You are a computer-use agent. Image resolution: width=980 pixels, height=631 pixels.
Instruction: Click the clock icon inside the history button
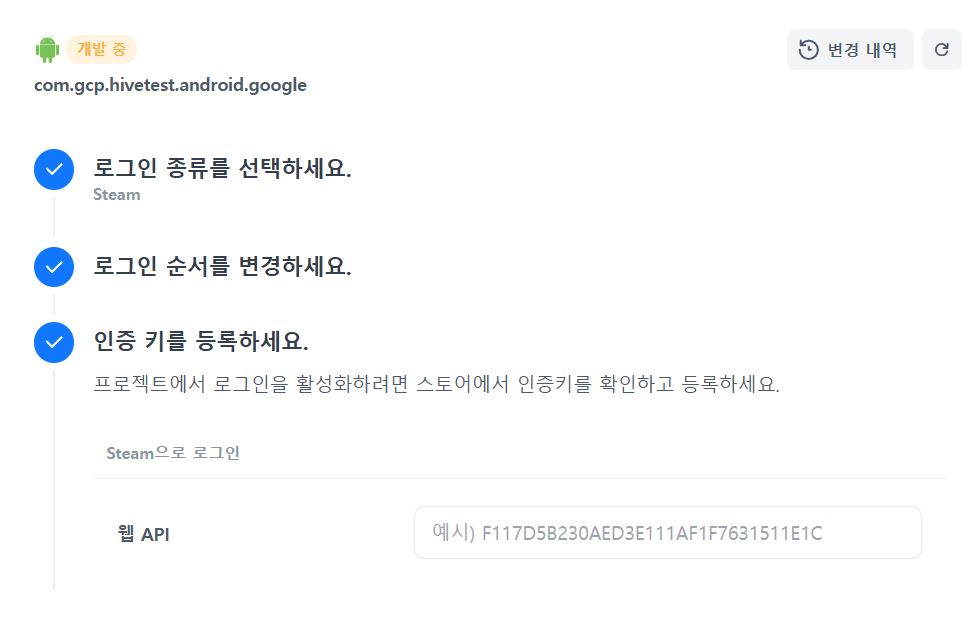[808, 49]
